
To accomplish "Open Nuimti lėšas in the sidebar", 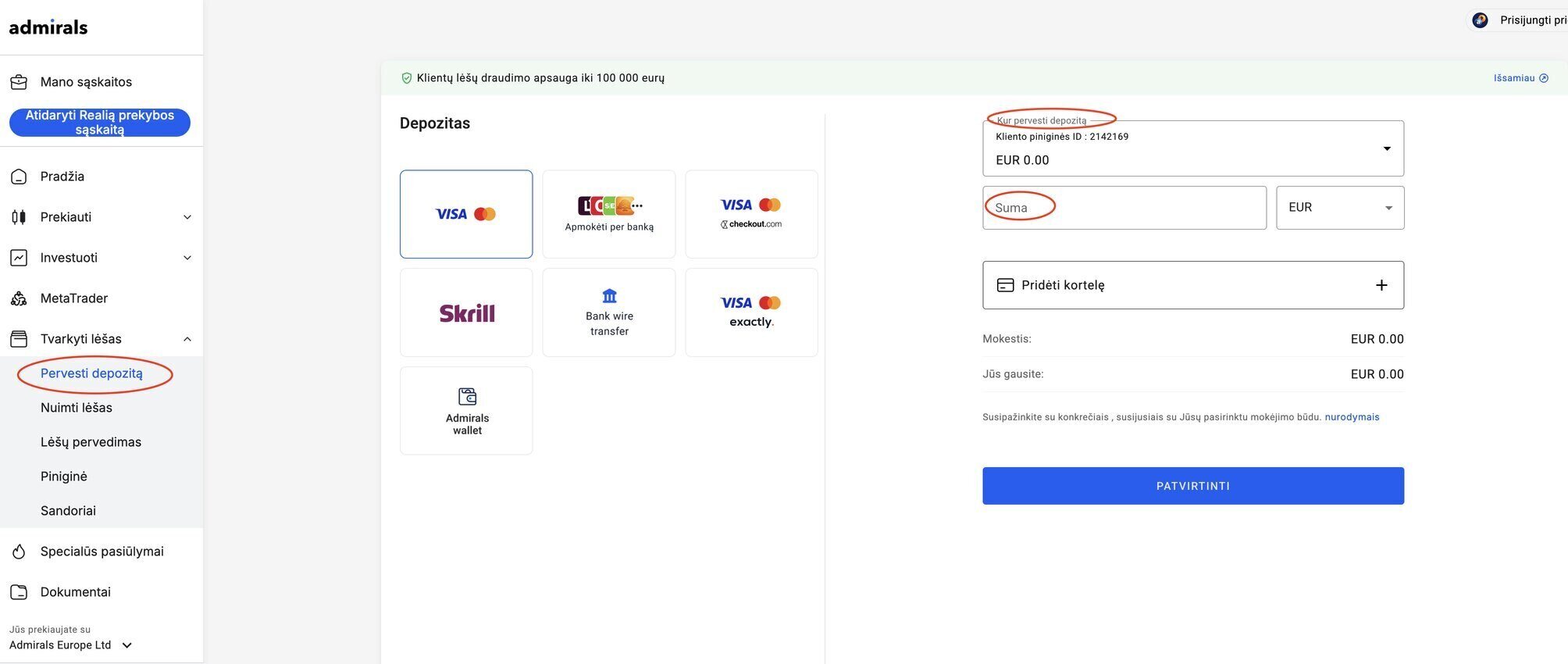I will point(77,408).
